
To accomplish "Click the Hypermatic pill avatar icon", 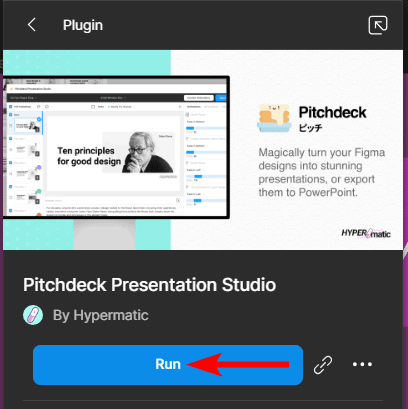I will pyautogui.click(x=33, y=315).
